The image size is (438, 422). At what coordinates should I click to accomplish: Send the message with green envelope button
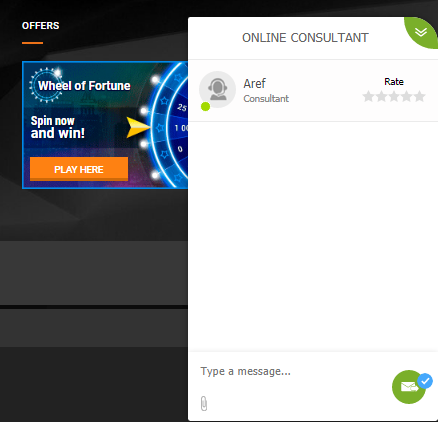tap(409, 387)
